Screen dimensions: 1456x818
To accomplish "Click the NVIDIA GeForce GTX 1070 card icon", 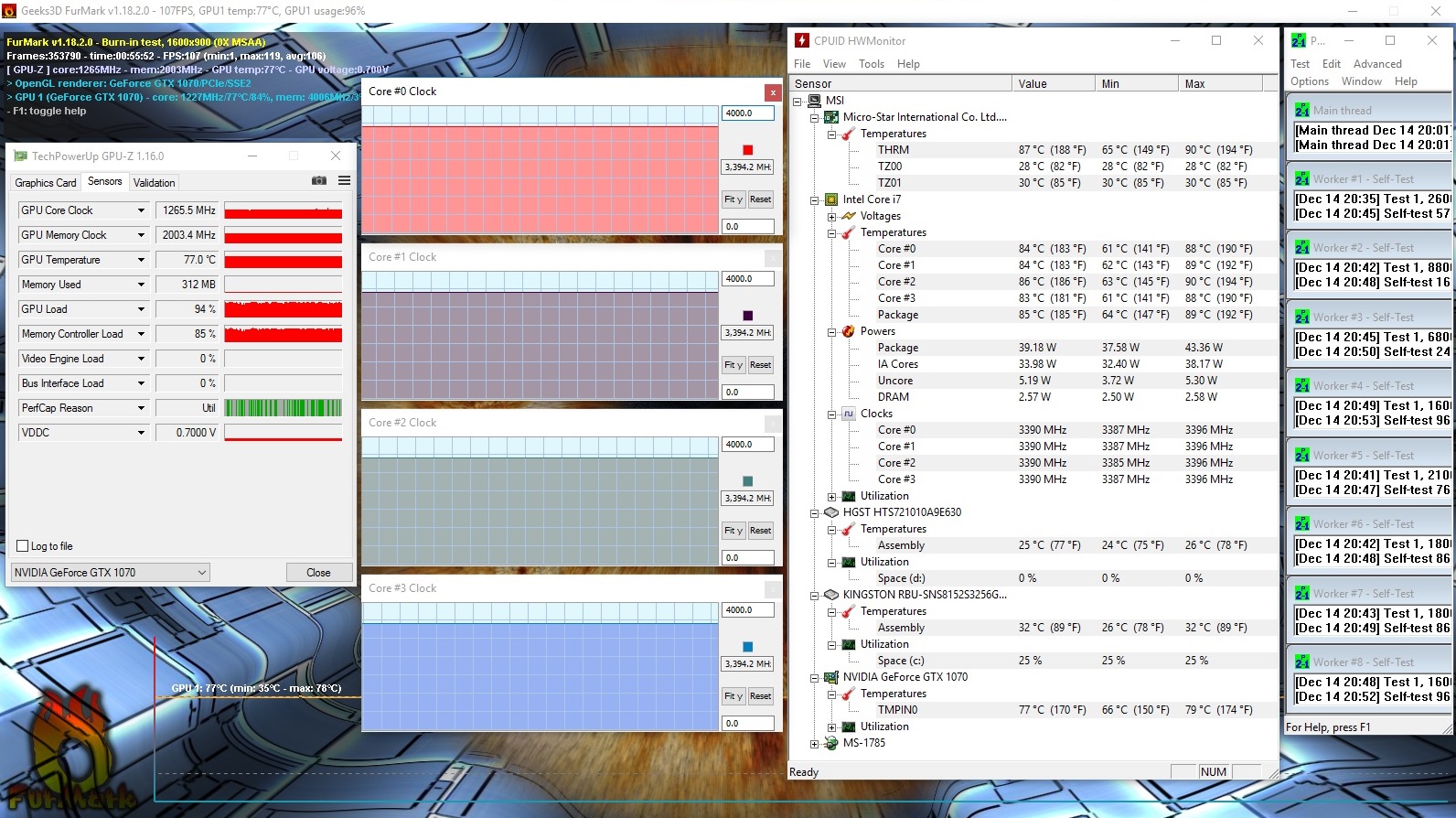I will [831, 677].
